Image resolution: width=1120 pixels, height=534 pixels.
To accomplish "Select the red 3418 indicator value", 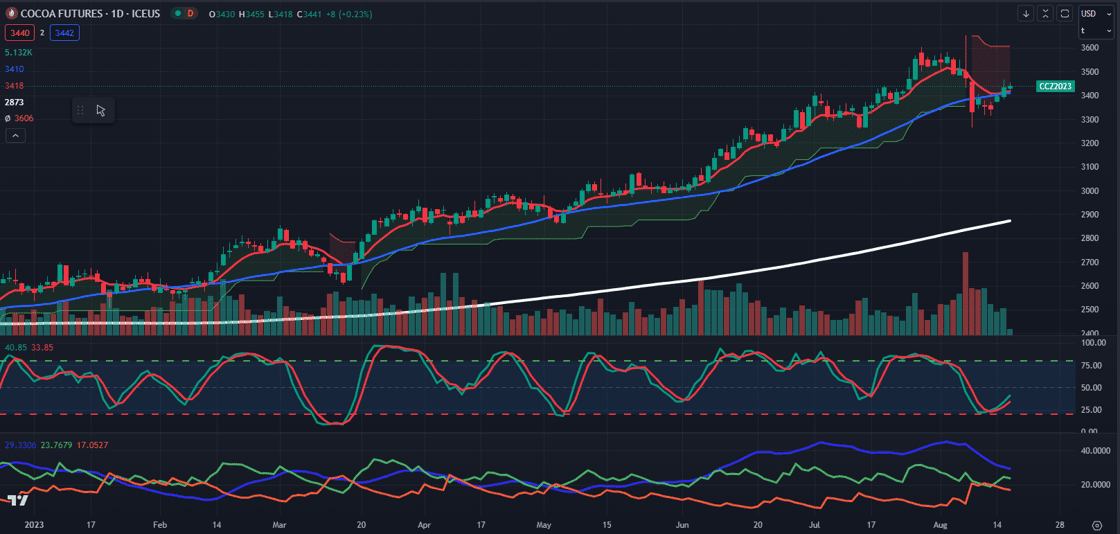I will pyautogui.click(x=14, y=86).
